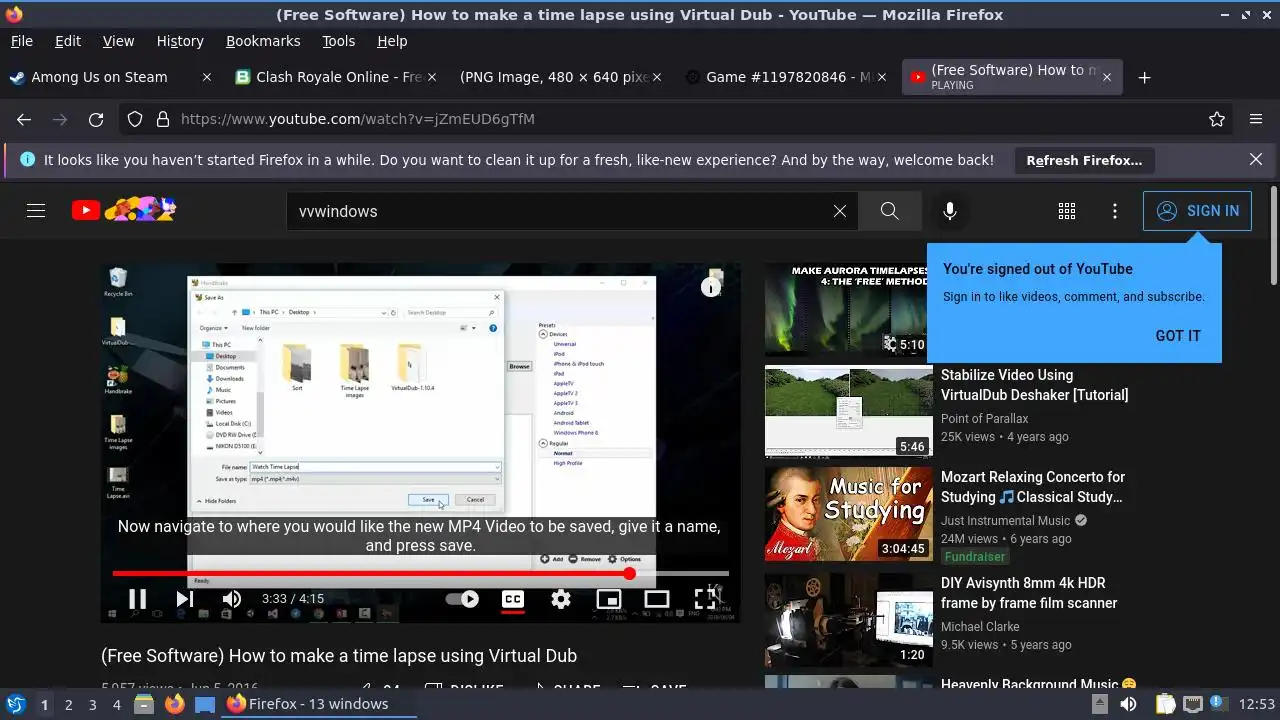Screen dimensions: 1280x720
Task: Open the View menu
Action: coord(118,41)
